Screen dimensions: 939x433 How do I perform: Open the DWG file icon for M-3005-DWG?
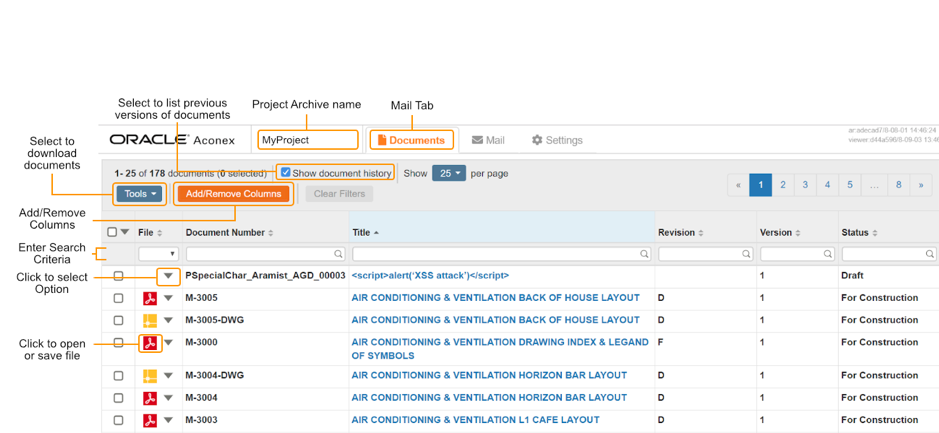click(x=150, y=320)
